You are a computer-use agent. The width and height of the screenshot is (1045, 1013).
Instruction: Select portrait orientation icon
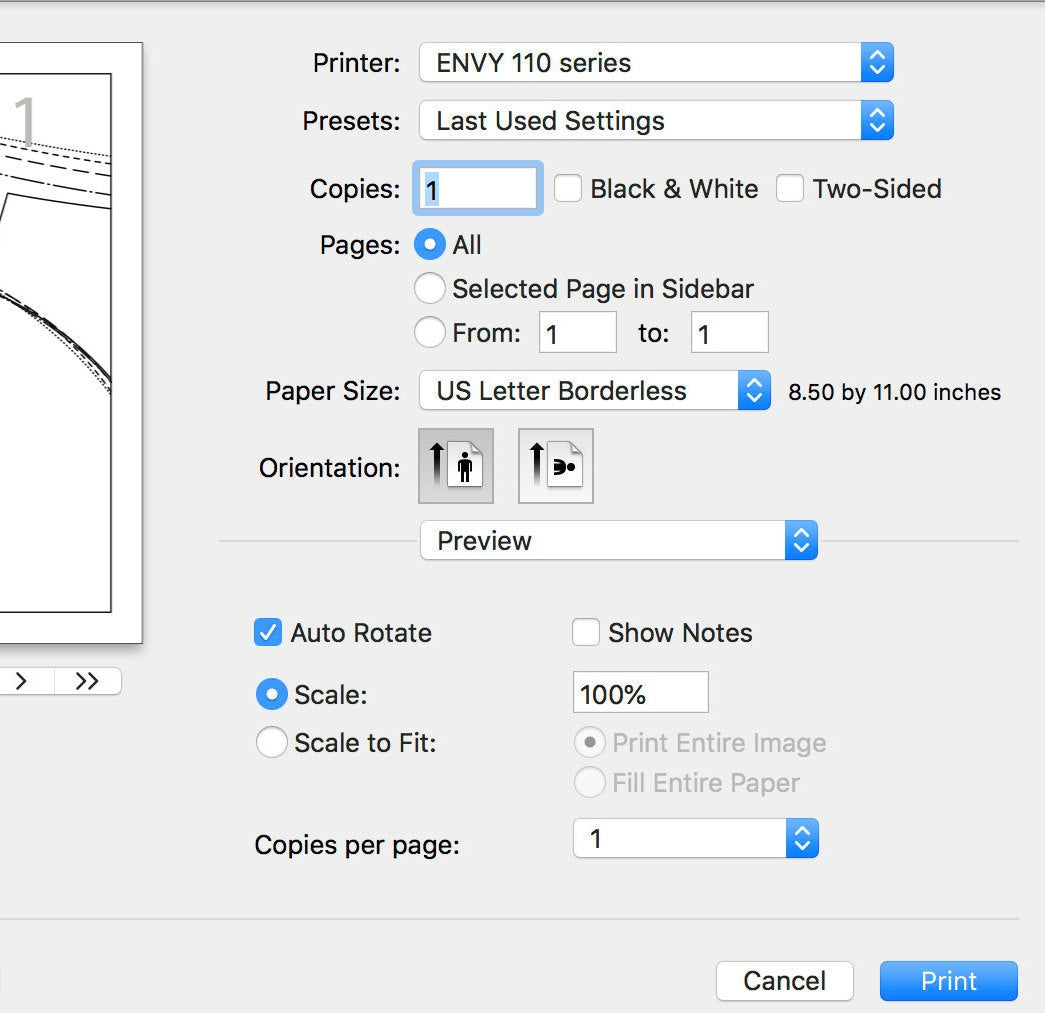[455, 466]
